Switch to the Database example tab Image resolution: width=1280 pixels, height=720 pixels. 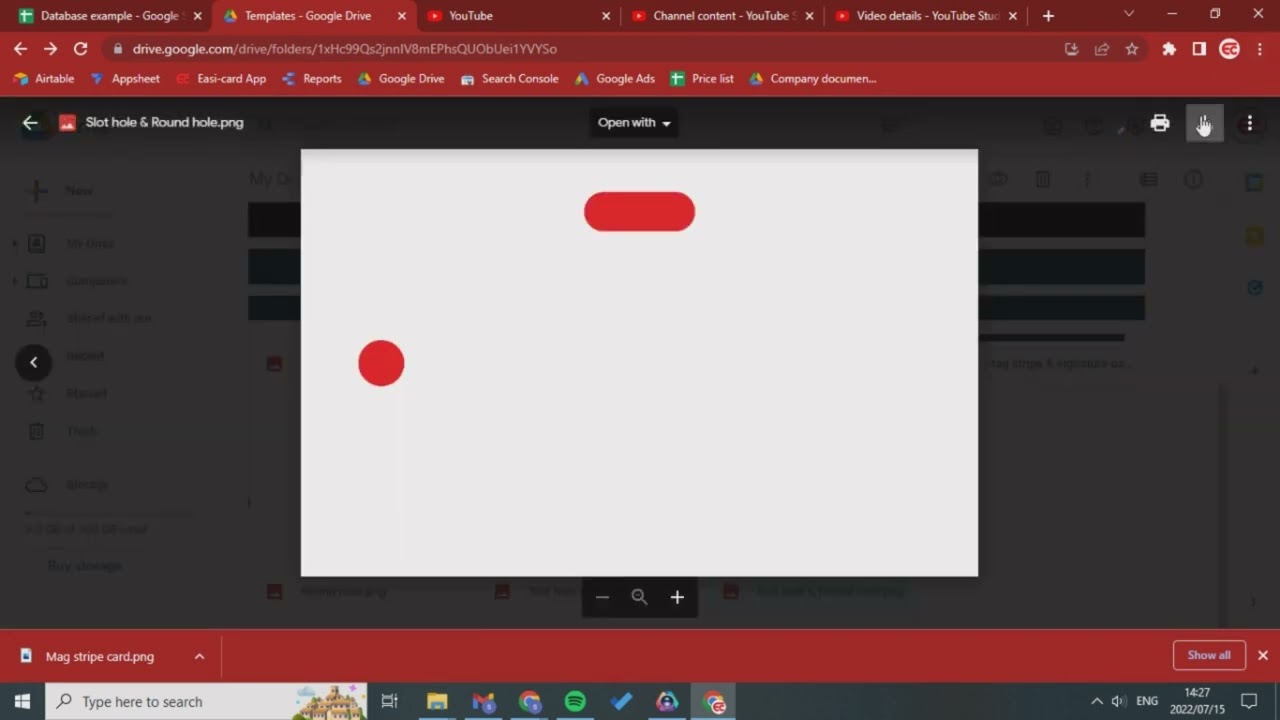(110, 16)
